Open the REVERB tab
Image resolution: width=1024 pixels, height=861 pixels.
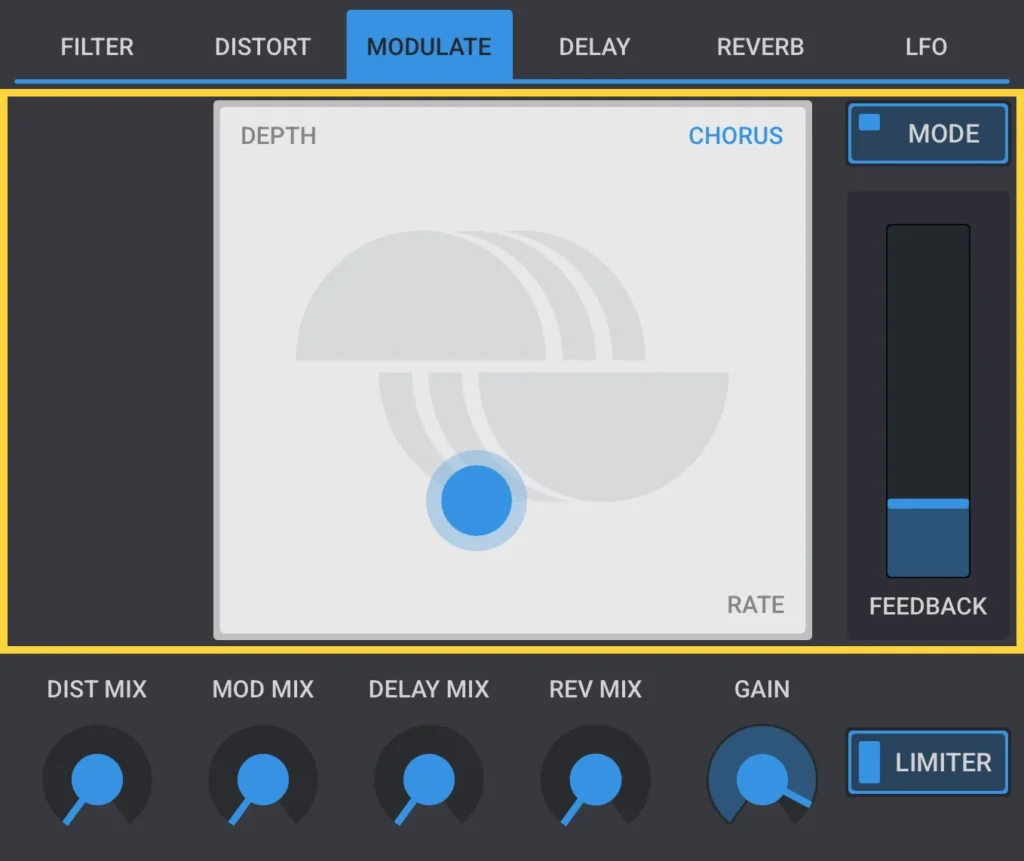point(760,46)
